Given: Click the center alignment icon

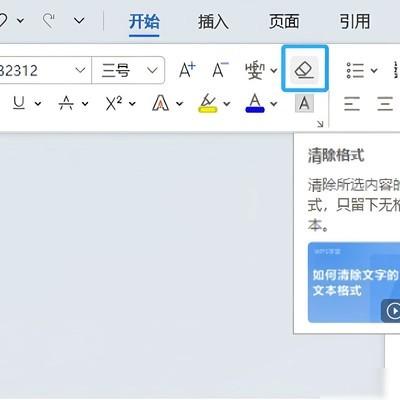Looking at the screenshot, I should 385,103.
